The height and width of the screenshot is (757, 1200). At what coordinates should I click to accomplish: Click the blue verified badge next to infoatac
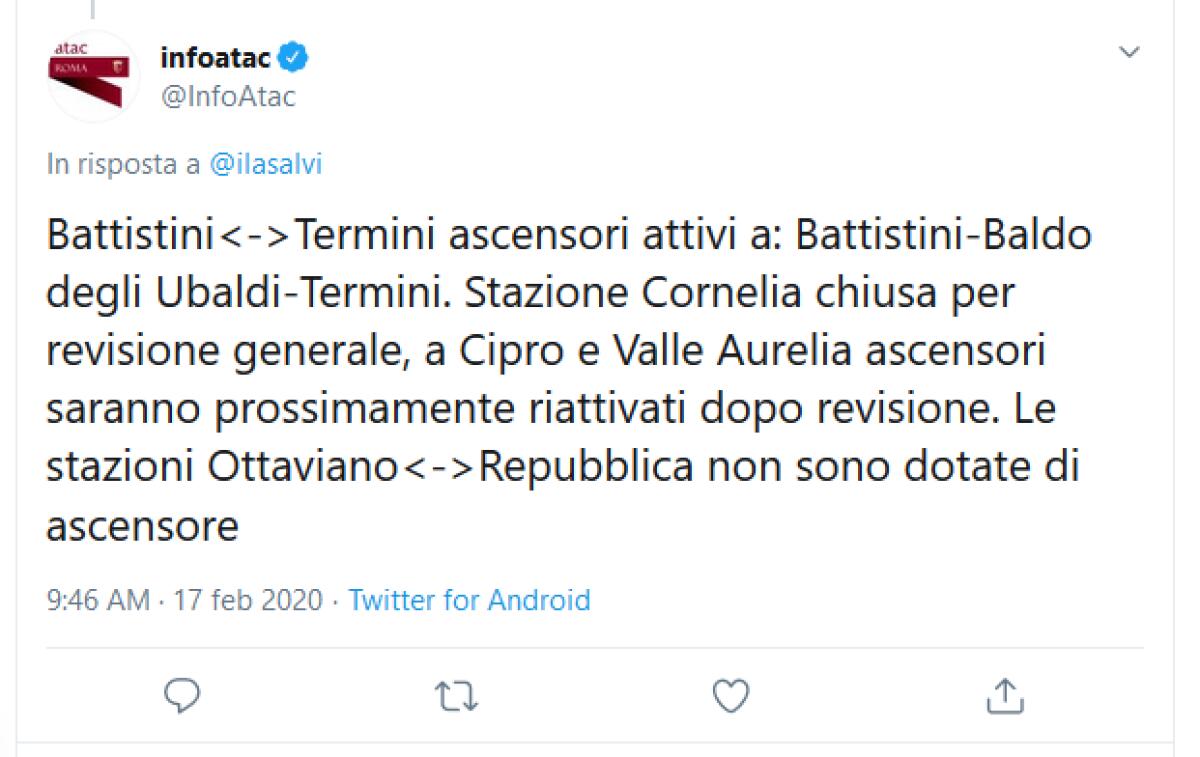tap(291, 57)
